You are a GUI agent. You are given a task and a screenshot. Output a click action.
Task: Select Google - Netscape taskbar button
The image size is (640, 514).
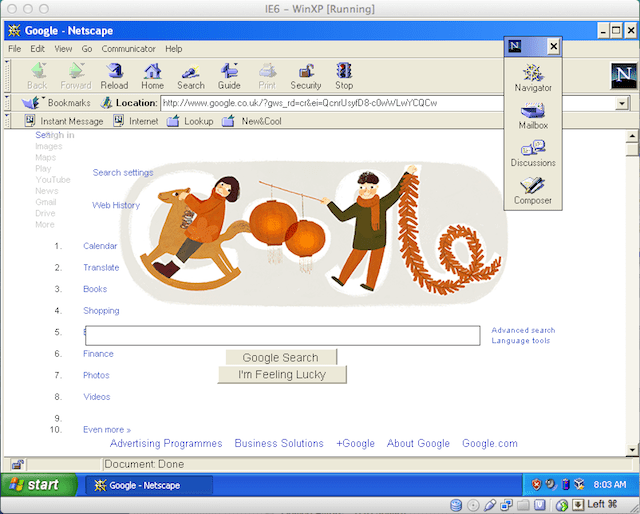click(x=149, y=485)
